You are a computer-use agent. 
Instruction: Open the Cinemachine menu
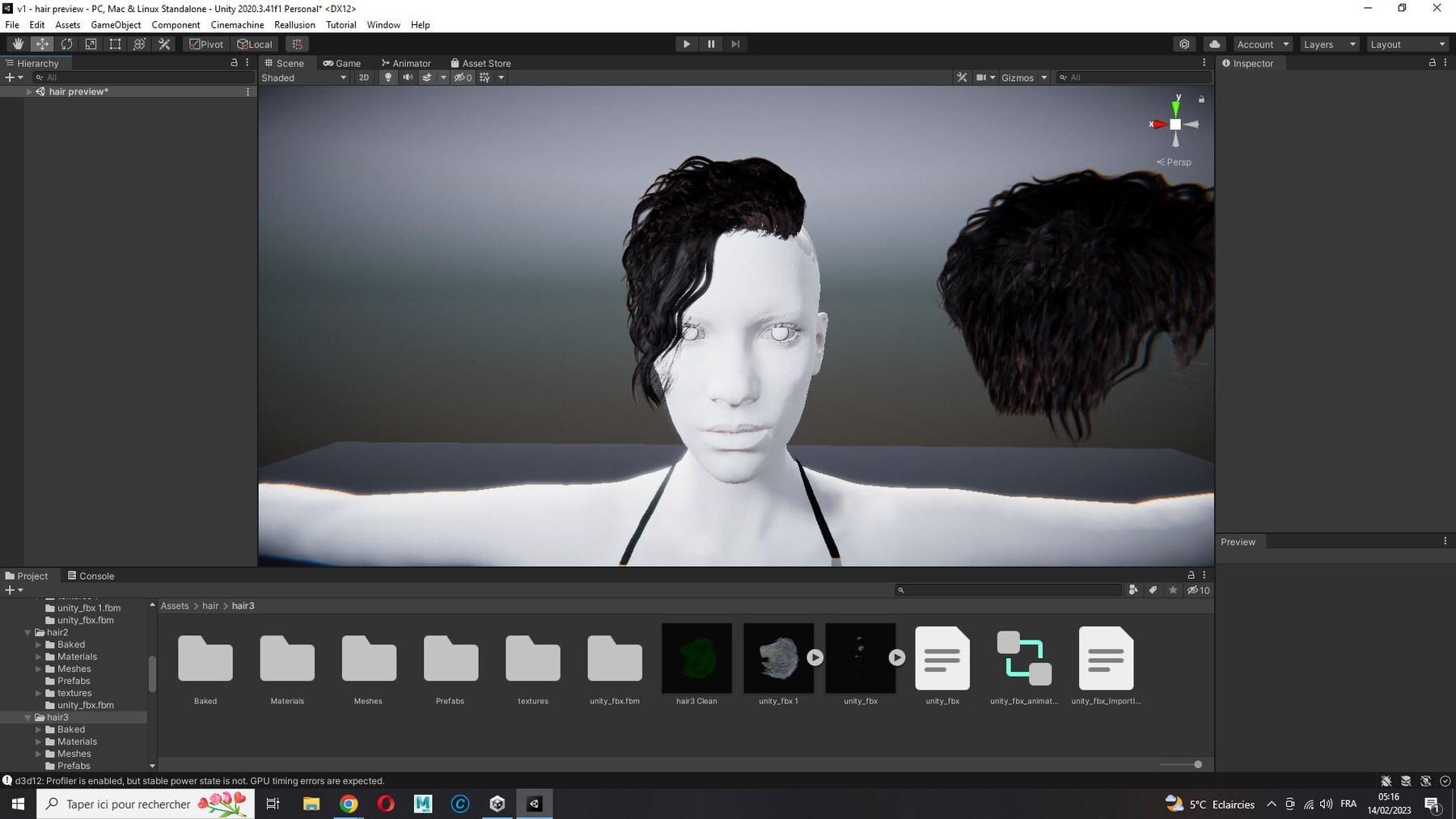click(x=237, y=25)
